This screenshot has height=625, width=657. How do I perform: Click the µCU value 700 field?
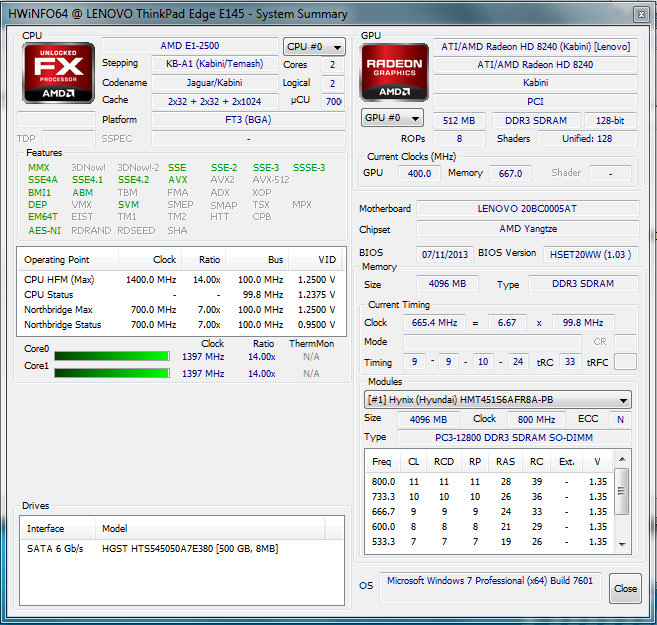pyautogui.click(x=333, y=101)
